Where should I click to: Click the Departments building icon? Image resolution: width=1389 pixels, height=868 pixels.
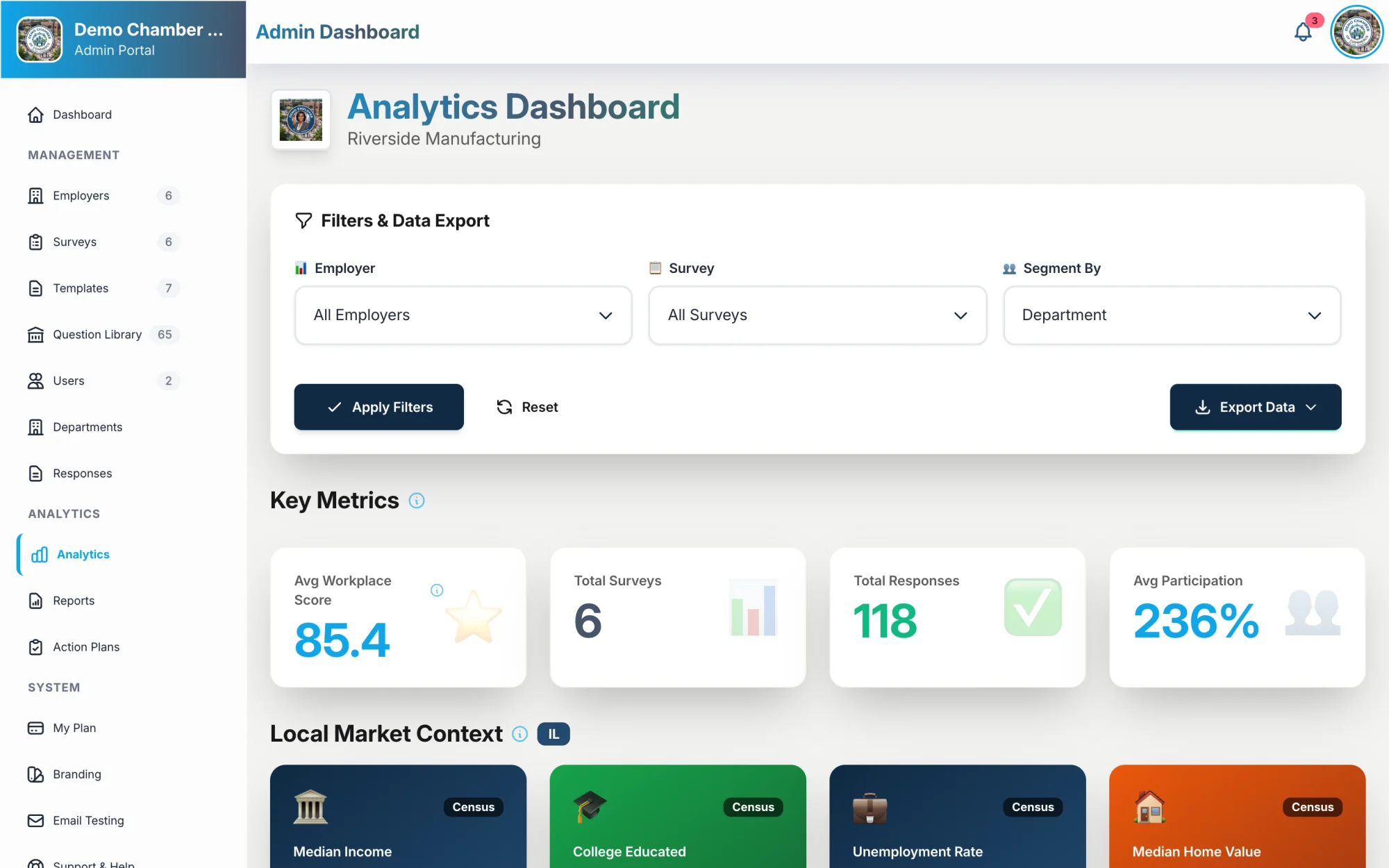[35, 427]
